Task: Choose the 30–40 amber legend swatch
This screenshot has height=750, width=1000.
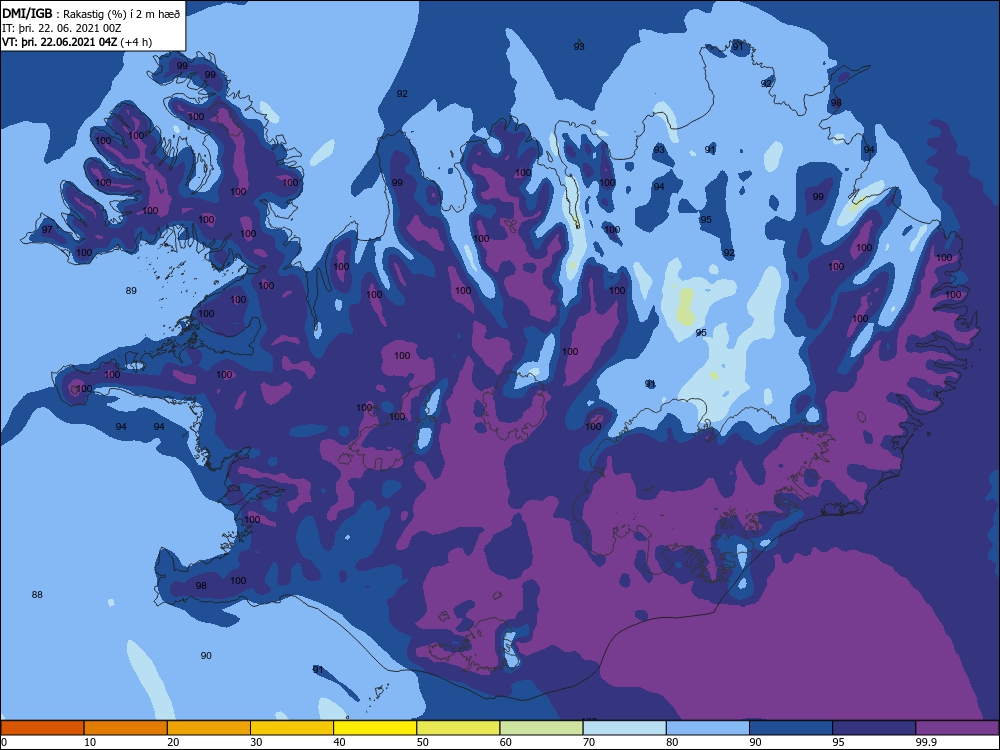Action: (292, 728)
